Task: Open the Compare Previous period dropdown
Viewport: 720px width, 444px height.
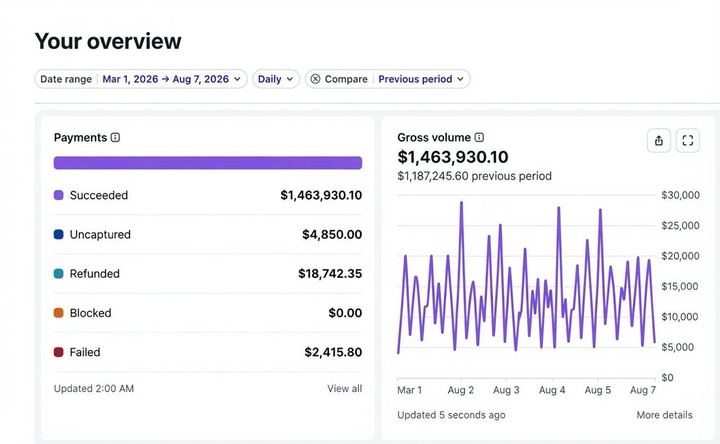Action: 388,79
